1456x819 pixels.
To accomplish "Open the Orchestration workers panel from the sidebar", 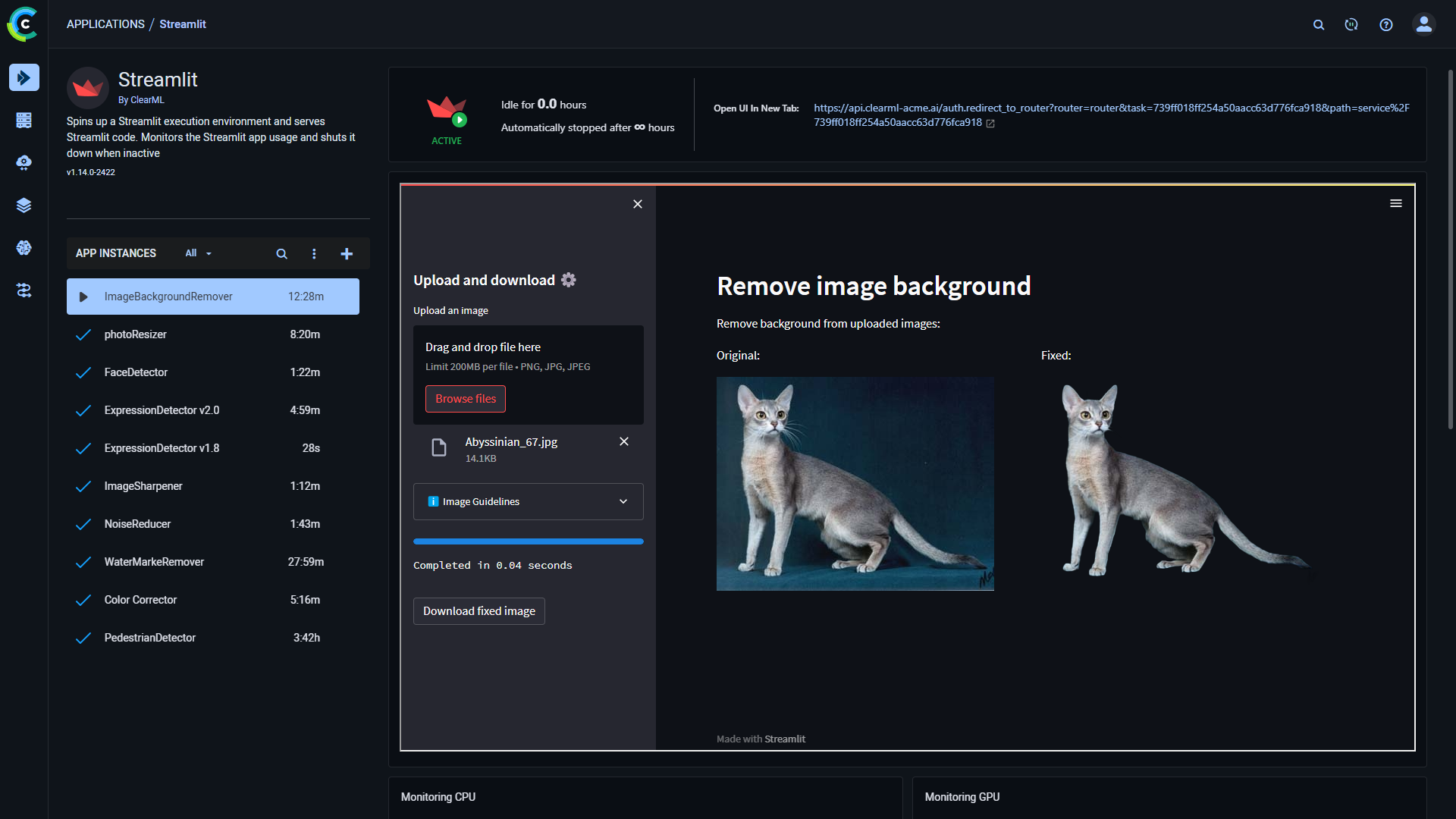I will click(24, 120).
